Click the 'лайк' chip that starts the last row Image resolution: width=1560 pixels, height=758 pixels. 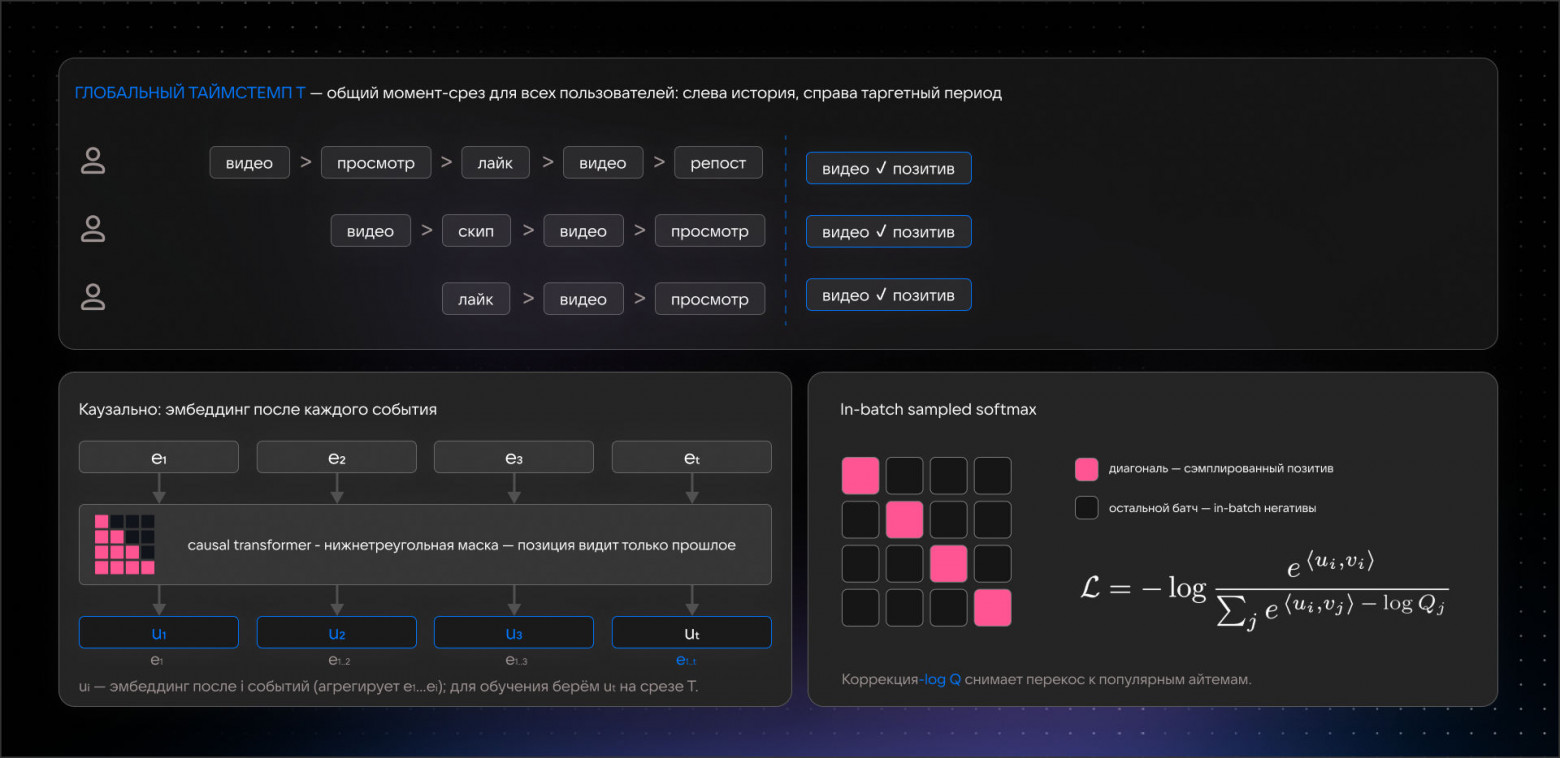[476, 299]
